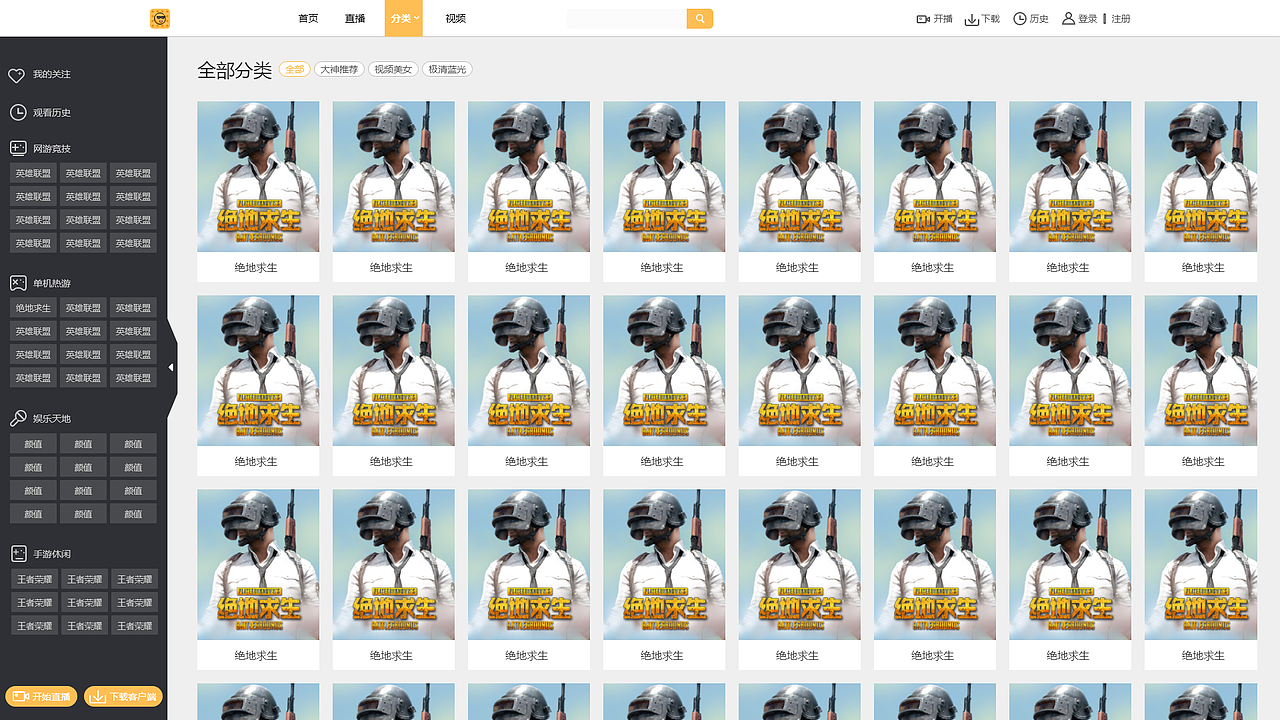Click the 下载客户端 button

[123, 697]
